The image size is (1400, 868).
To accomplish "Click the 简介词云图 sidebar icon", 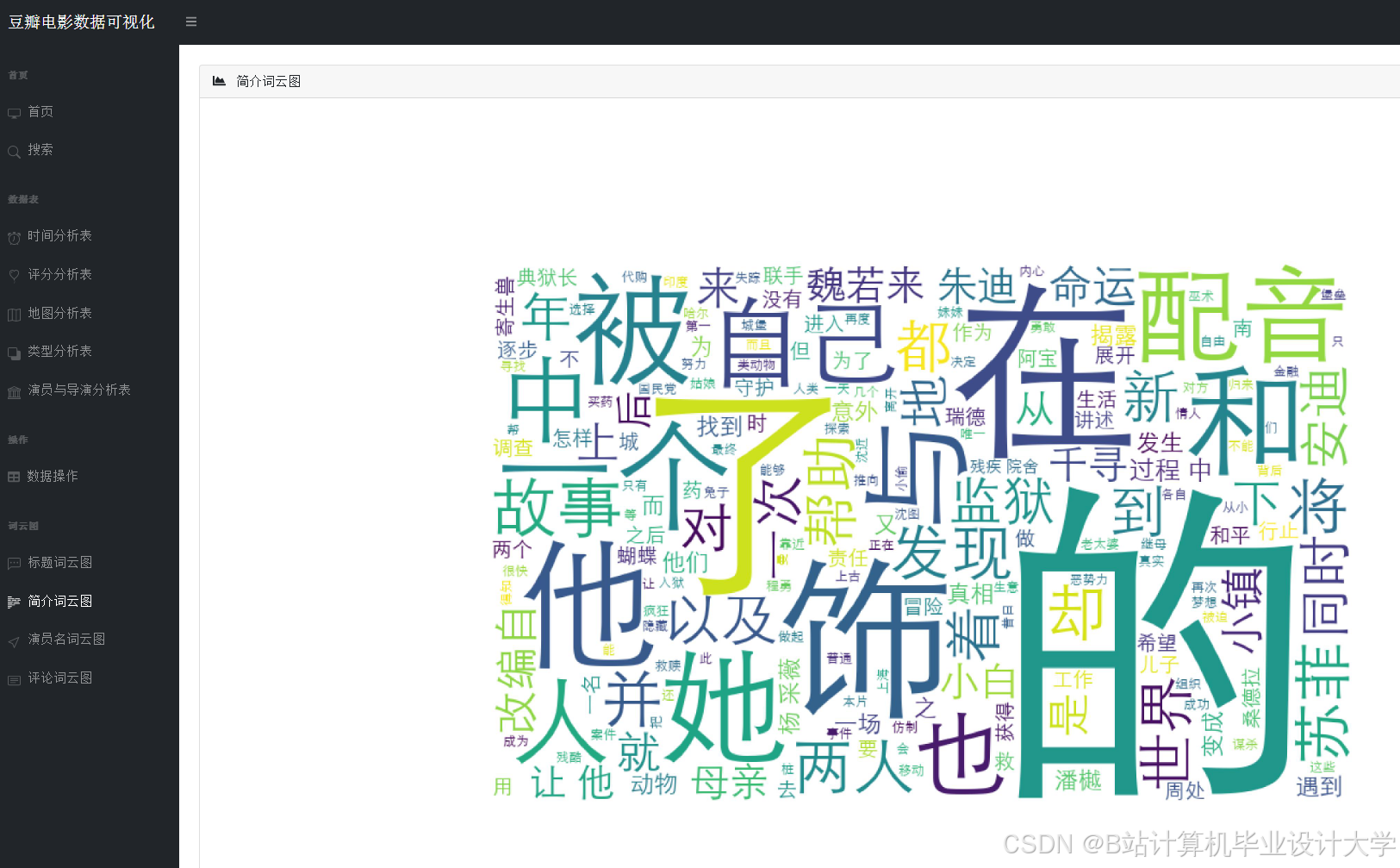I will pos(14,602).
